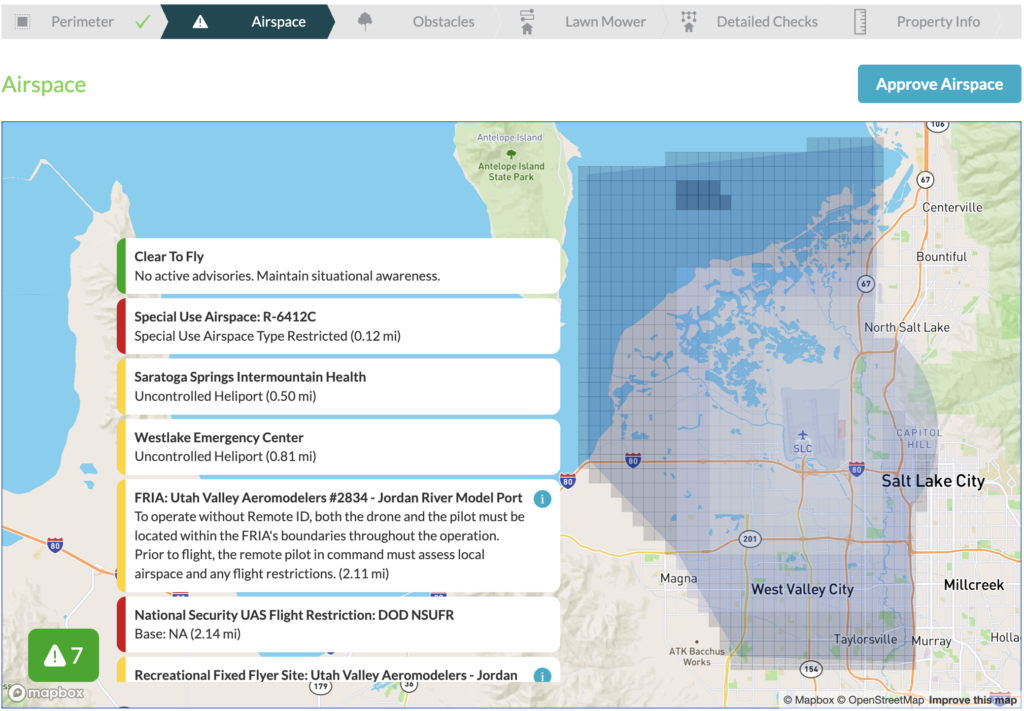Click the North Salt Lake label
1024x711 pixels.
tap(906, 327)
